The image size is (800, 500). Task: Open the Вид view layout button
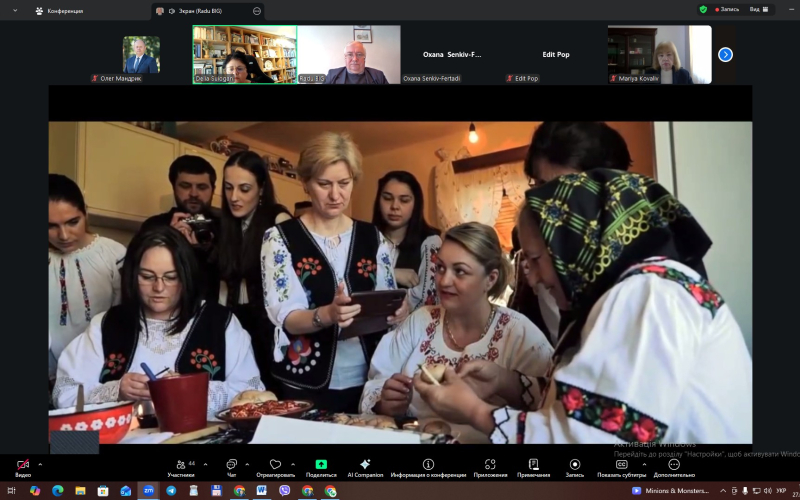click(757, 9)
